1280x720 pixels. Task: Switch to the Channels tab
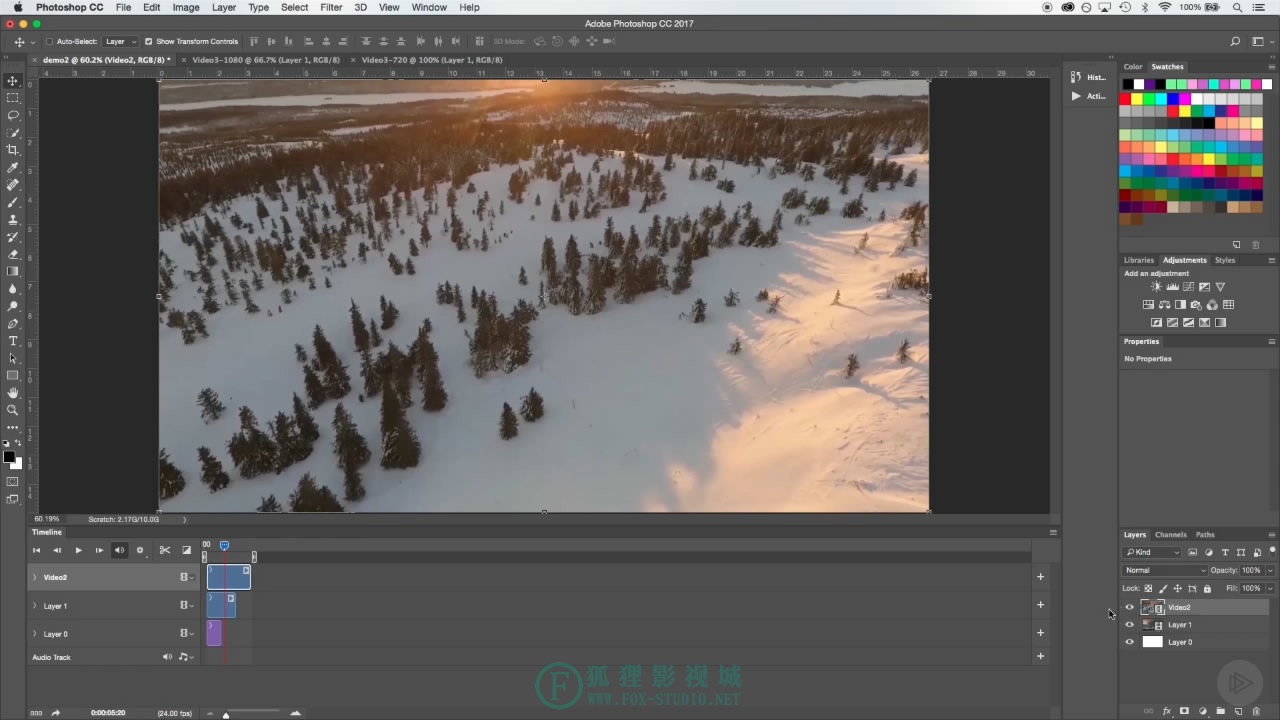(x=1170, y=535)
